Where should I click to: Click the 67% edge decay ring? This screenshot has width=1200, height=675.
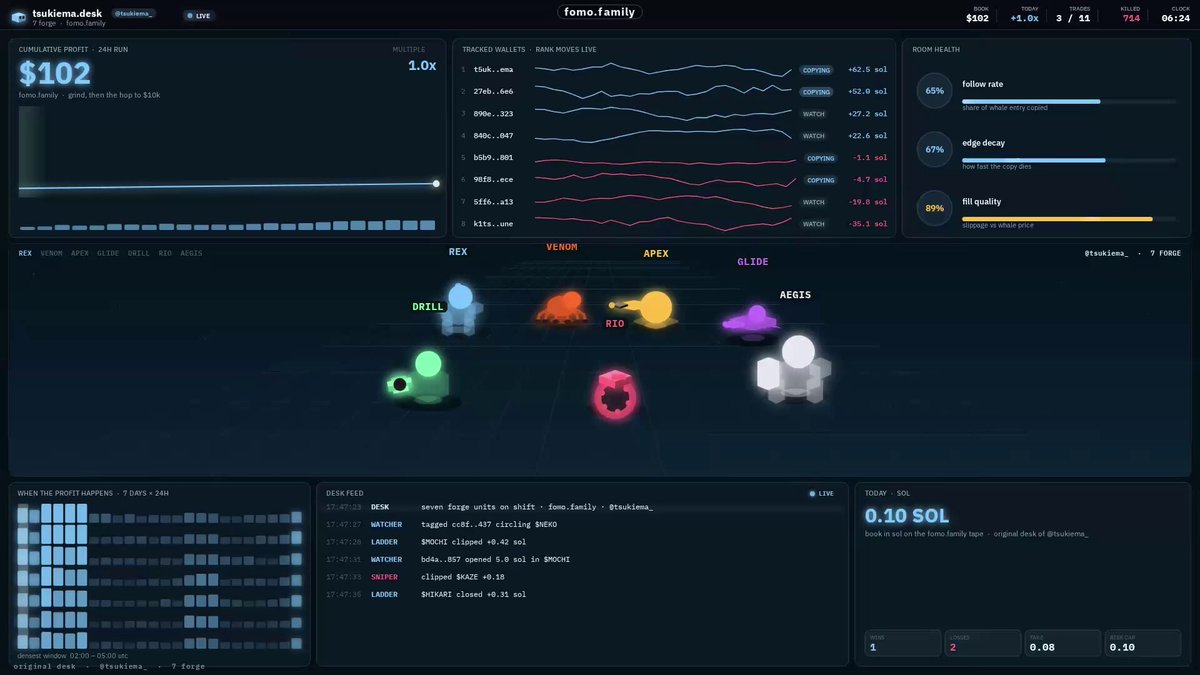point(934,149)
